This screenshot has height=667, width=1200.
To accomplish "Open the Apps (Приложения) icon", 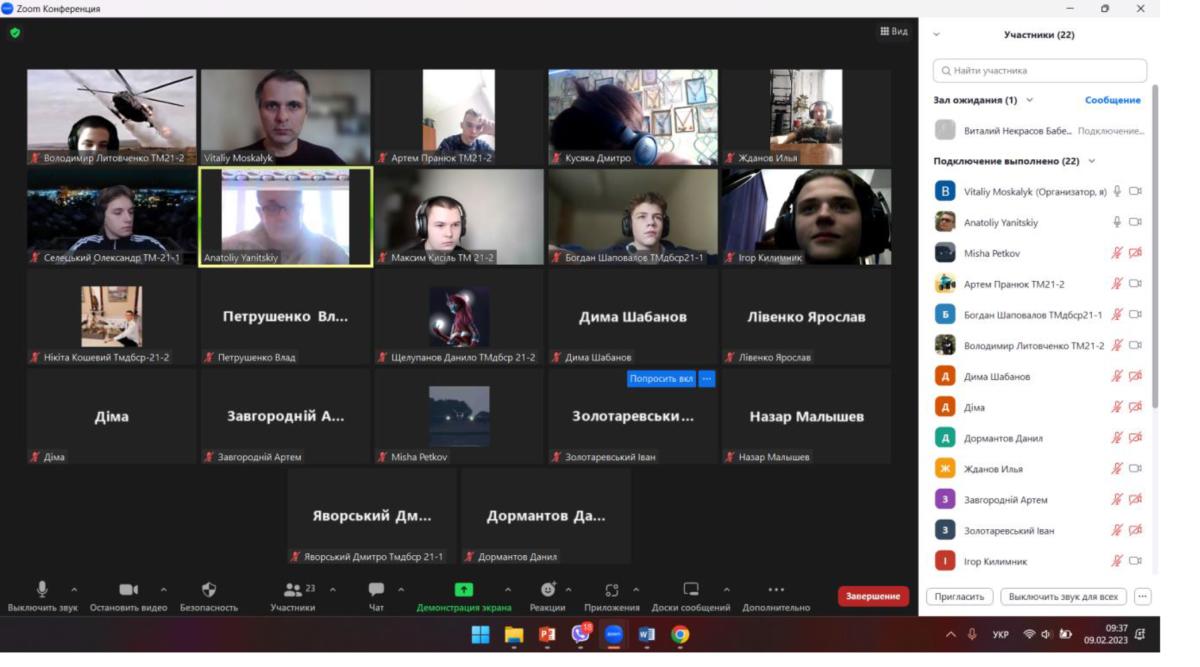I will coord(611,590).
